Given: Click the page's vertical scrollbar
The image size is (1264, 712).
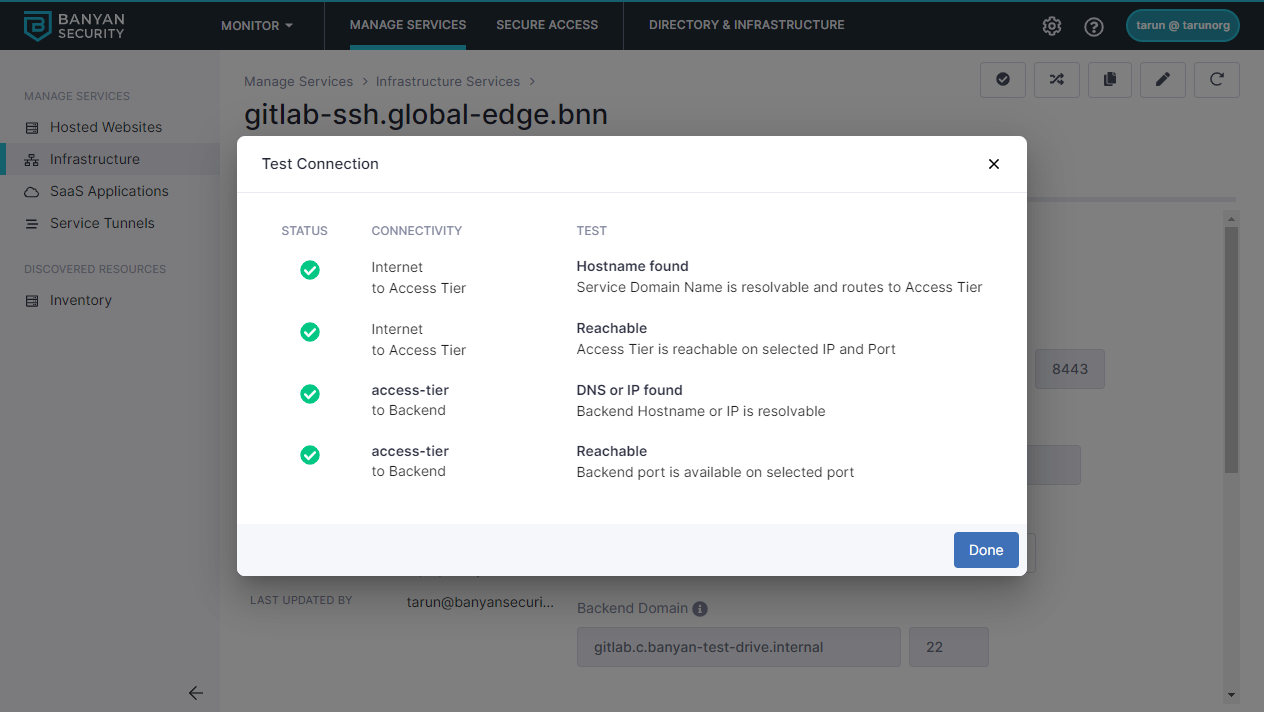Looking at the screenshot, I should 1231,350.
